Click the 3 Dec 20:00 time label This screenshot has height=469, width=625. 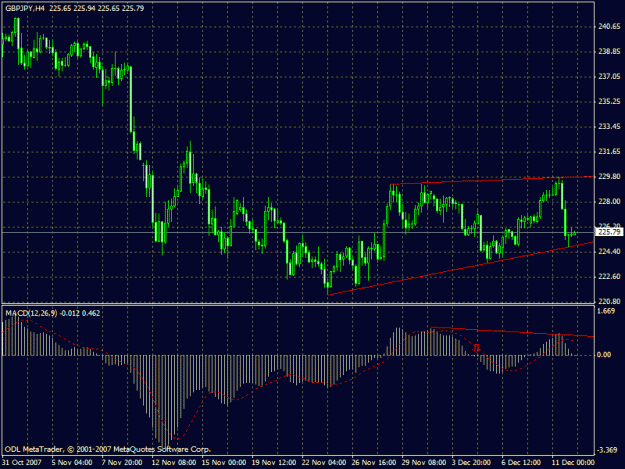click(x=471, y=462)
